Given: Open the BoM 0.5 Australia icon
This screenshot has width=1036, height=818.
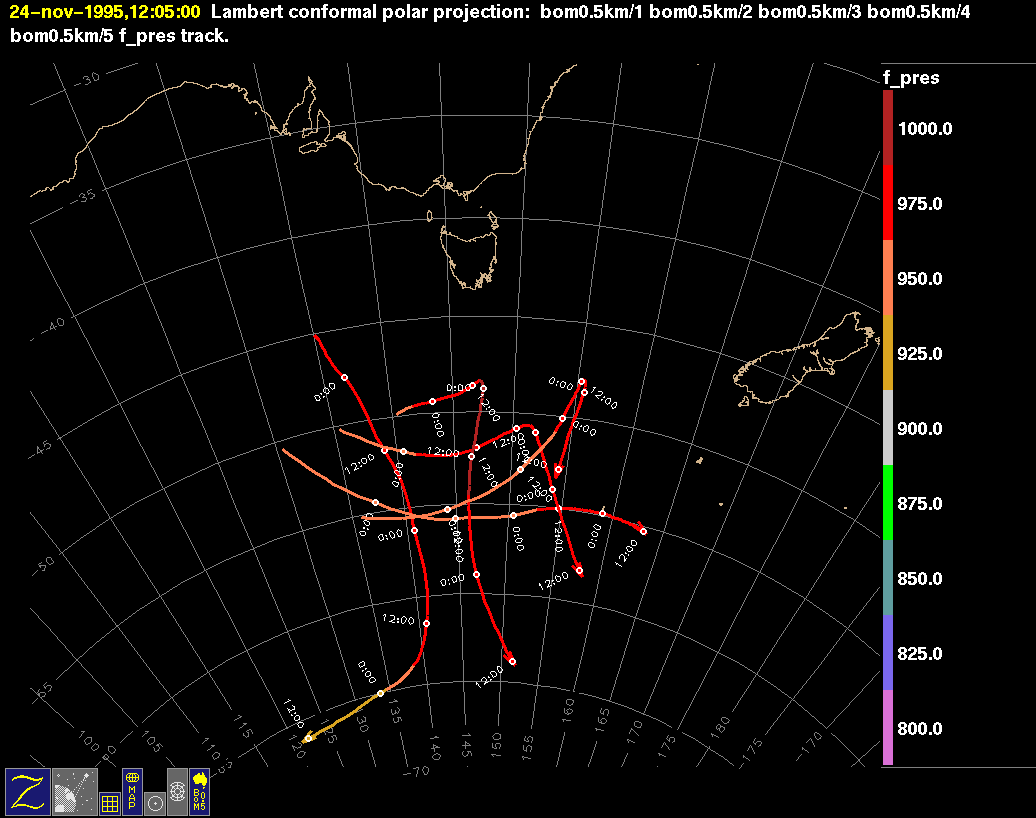Looking at the screenshot, I should coord(200,790).
